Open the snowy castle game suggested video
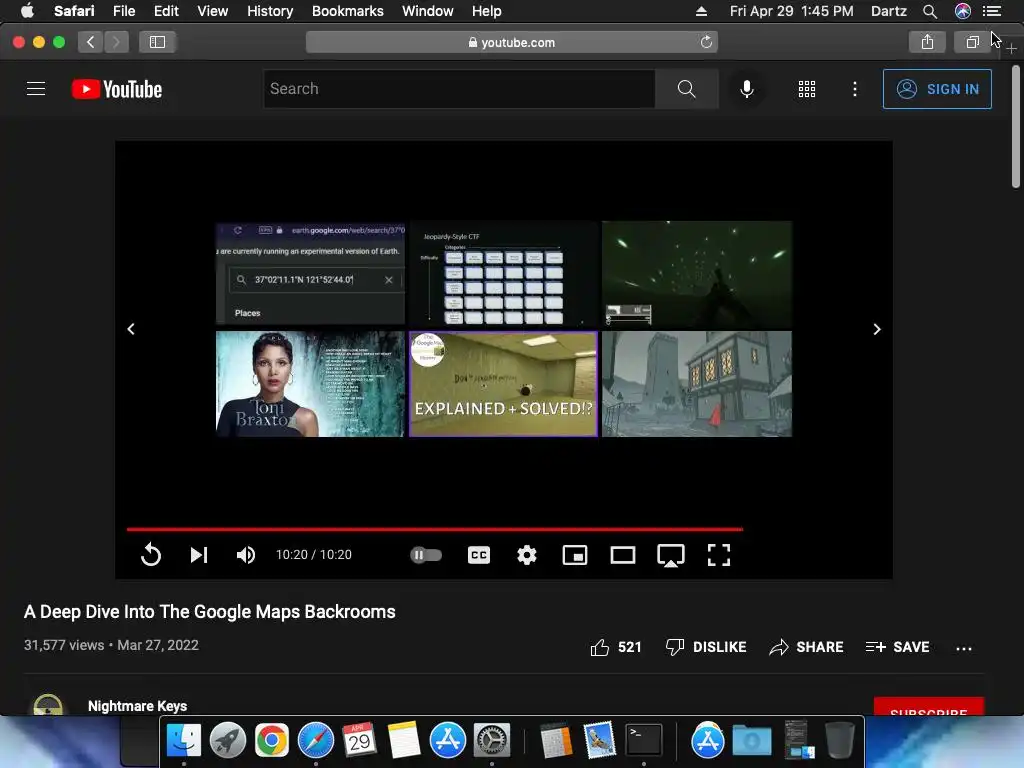The height and width of the screenshot is (768, 1024). tap(697, 383)
